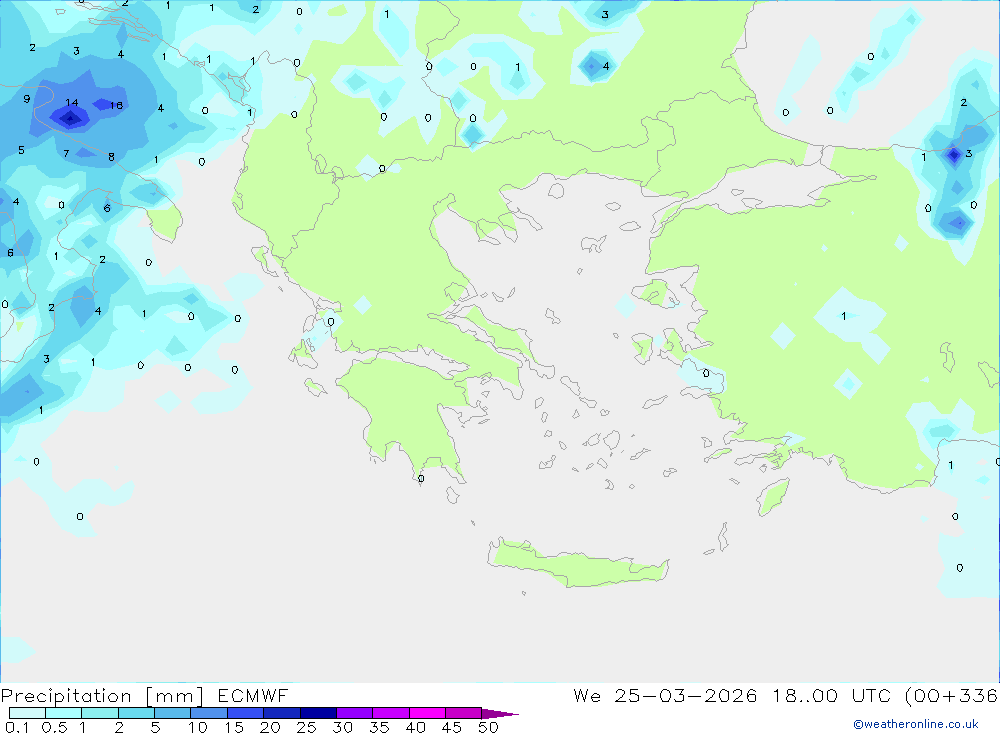Click the "5" label under the legend bar
The image size is (1000, 733).
pyautogui.click(x=155, y=727)
